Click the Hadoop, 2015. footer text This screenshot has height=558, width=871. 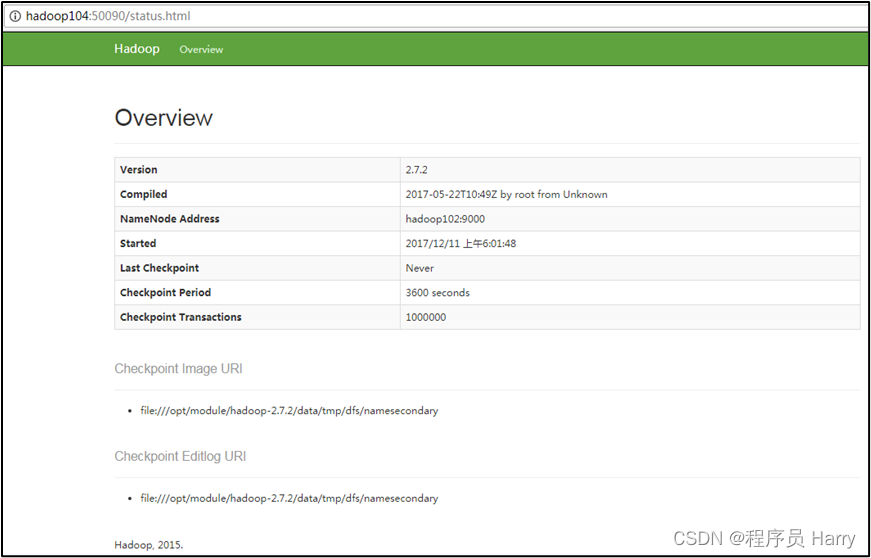[149, 544]
